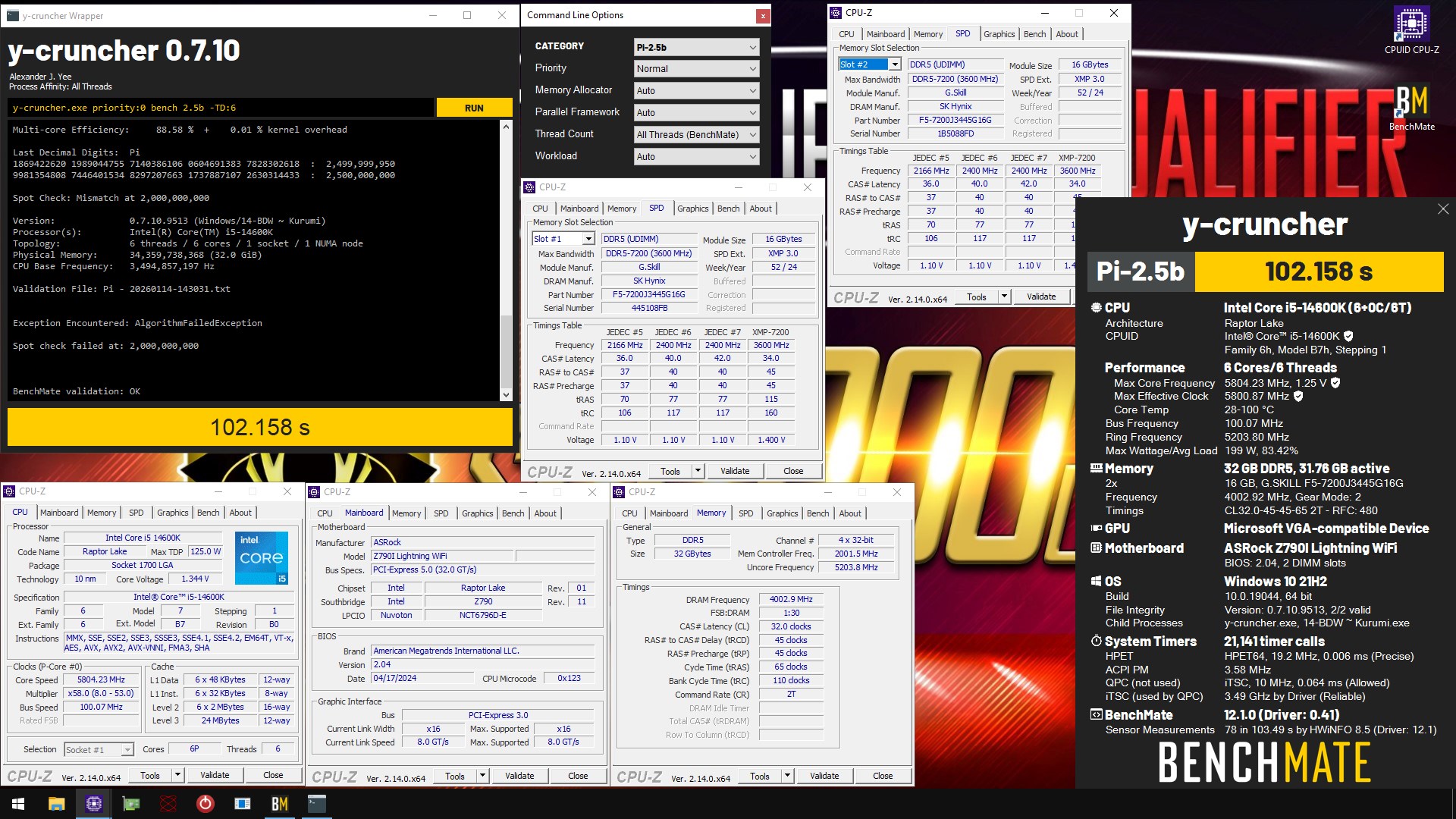Click the Motherboard section icon in BenchMate panel
1456x819 pixels.
coord(1096,548)
